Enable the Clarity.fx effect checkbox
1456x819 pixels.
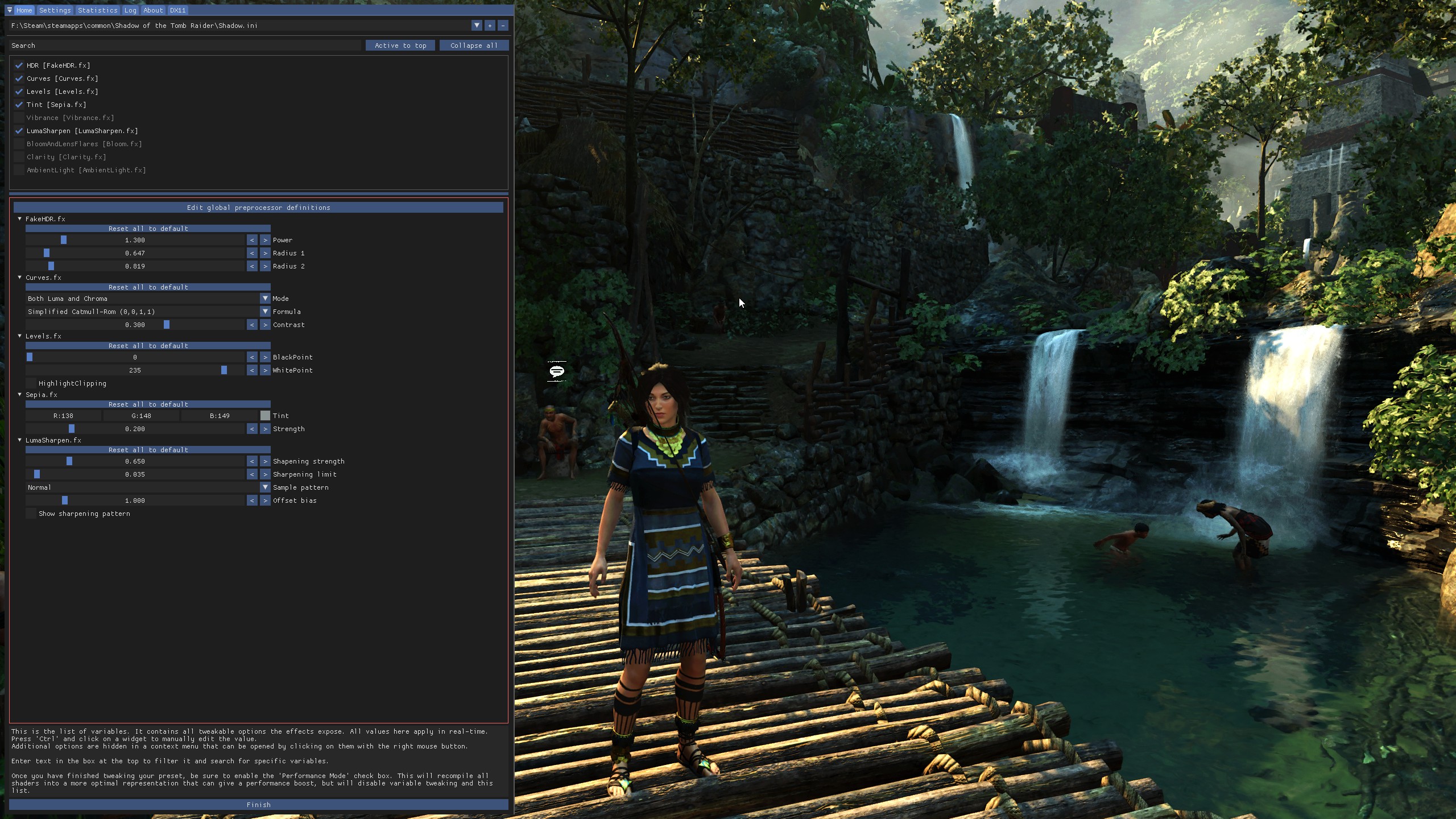[19, 157]
